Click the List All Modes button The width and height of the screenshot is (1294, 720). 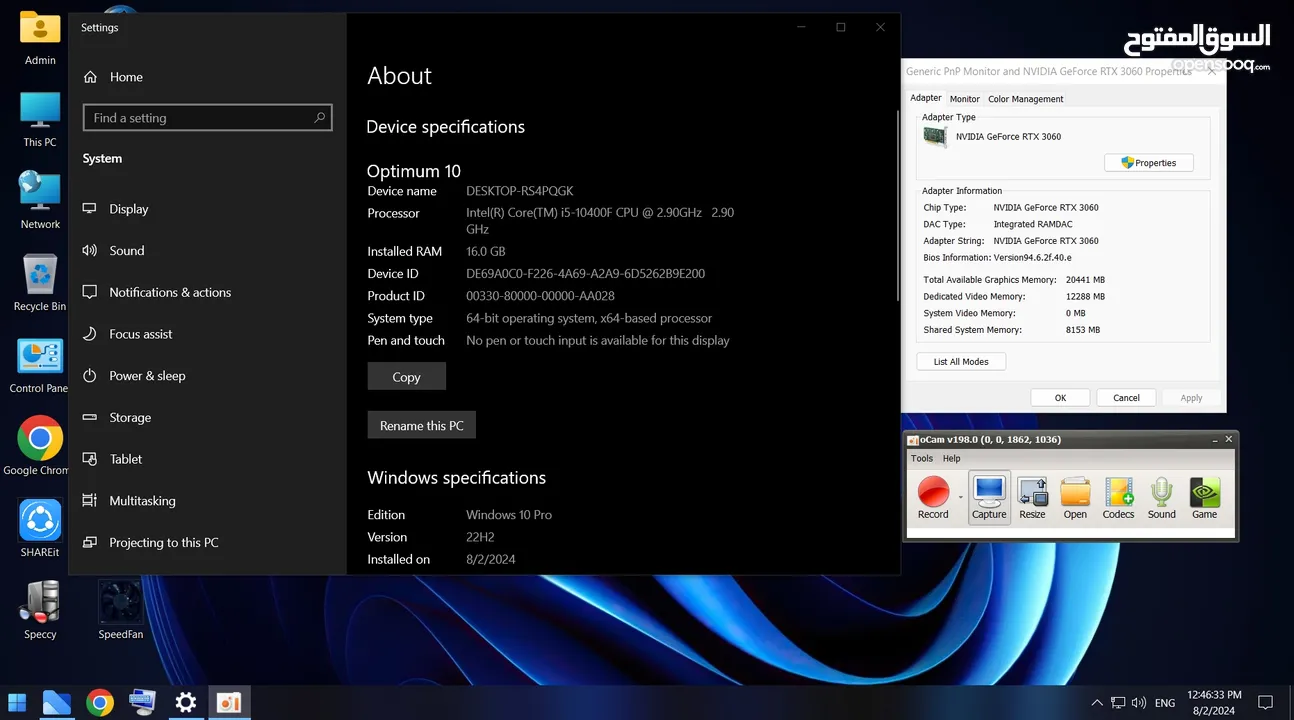tap(961, 362)
